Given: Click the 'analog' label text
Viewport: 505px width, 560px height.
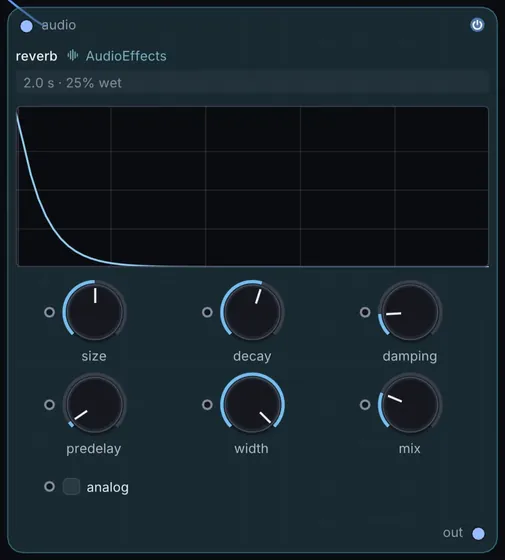Looking at the screenshot, I should [108, 487].
